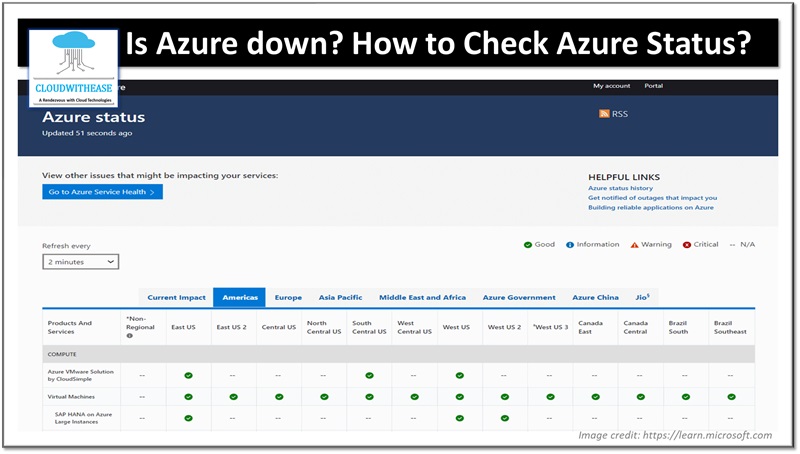The height and width of the screenshot is (454, 800).
Task: Click the South Central US column header
Action: (x=369, y=327)
